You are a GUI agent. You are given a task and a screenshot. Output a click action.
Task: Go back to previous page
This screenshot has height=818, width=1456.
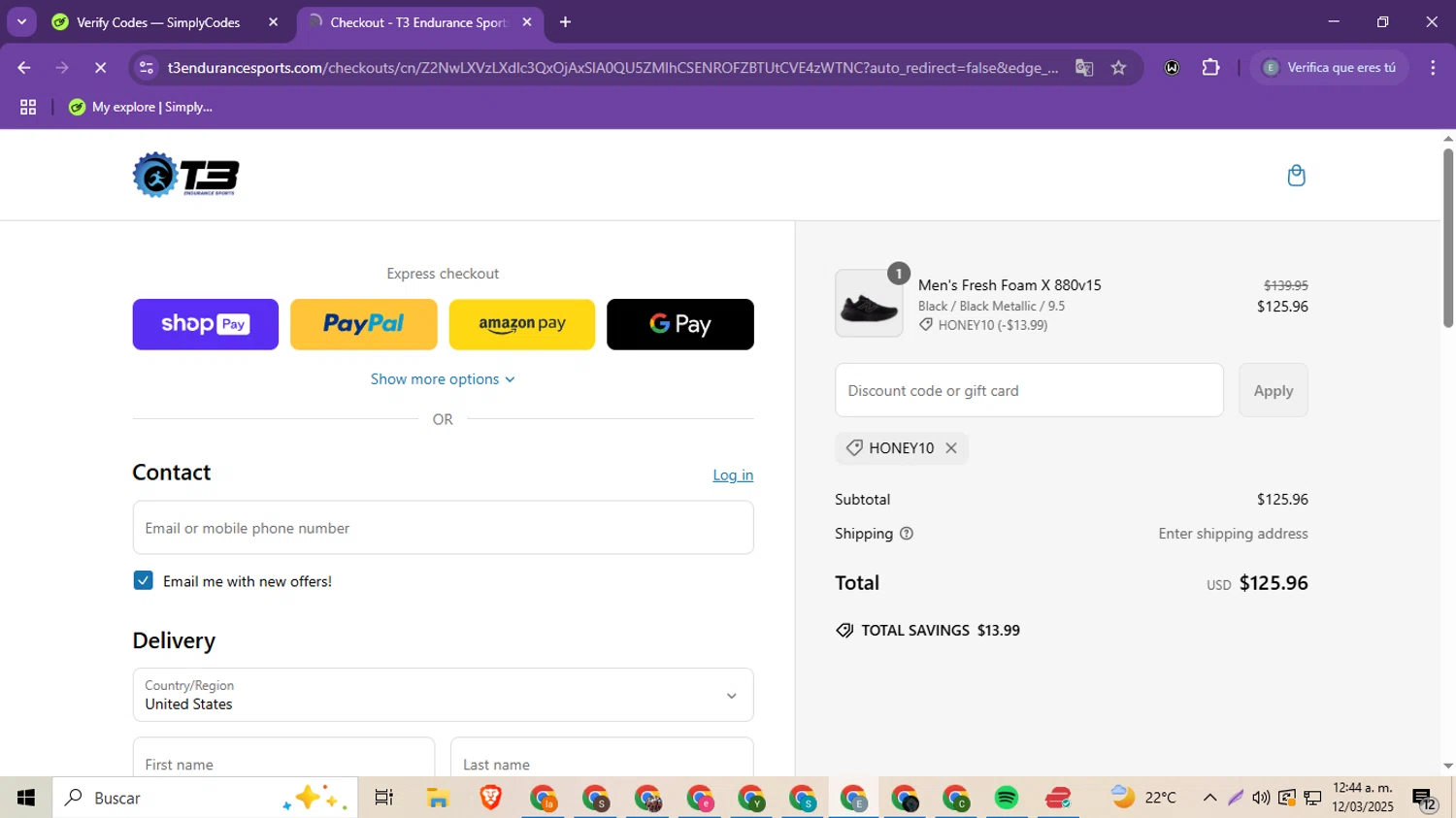24,68
